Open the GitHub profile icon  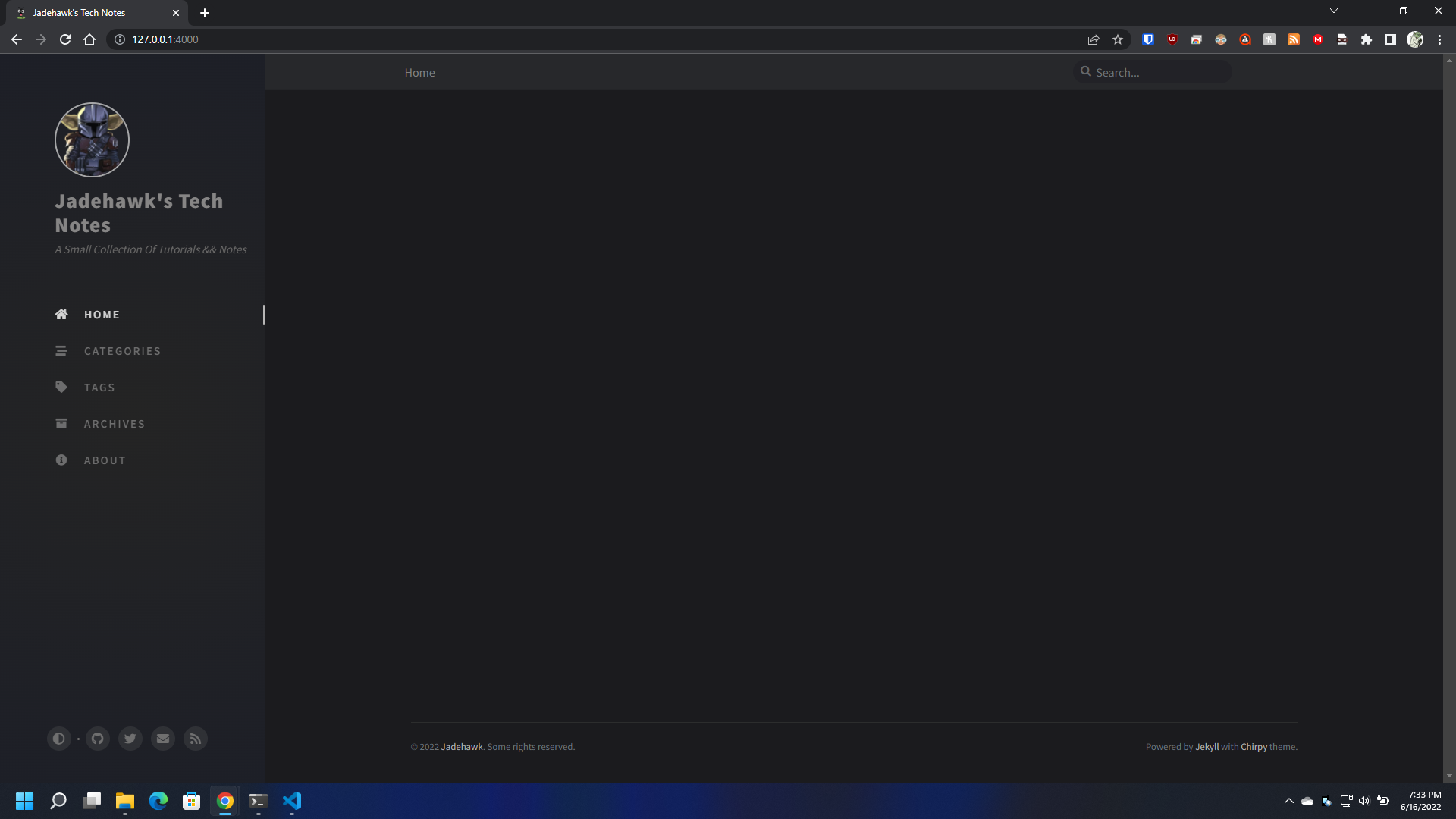pyautogui.click(x=98, y=739)
